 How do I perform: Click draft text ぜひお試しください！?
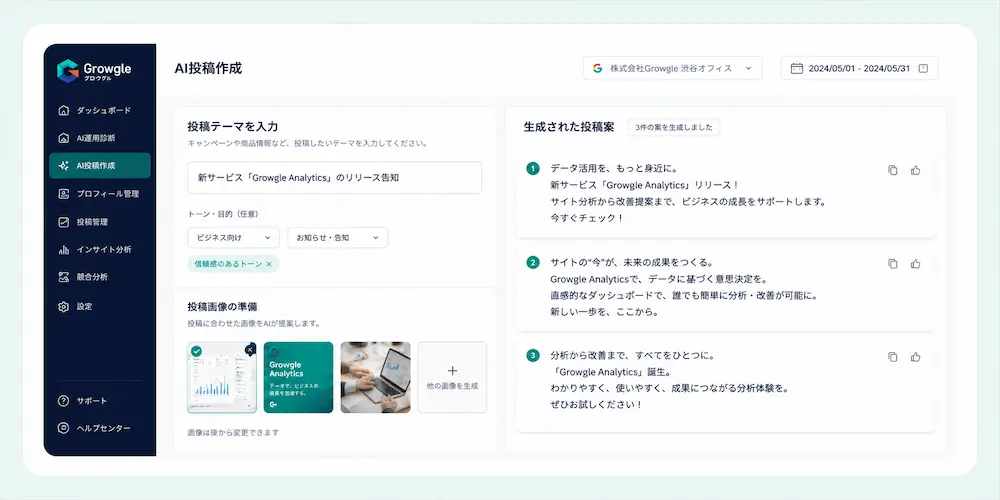(x=596, y=405)
